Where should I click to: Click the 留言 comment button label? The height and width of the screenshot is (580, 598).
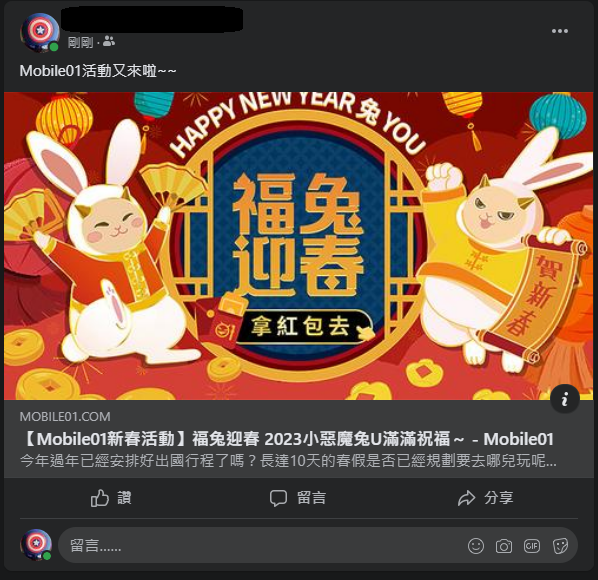[x=311, y=498]
